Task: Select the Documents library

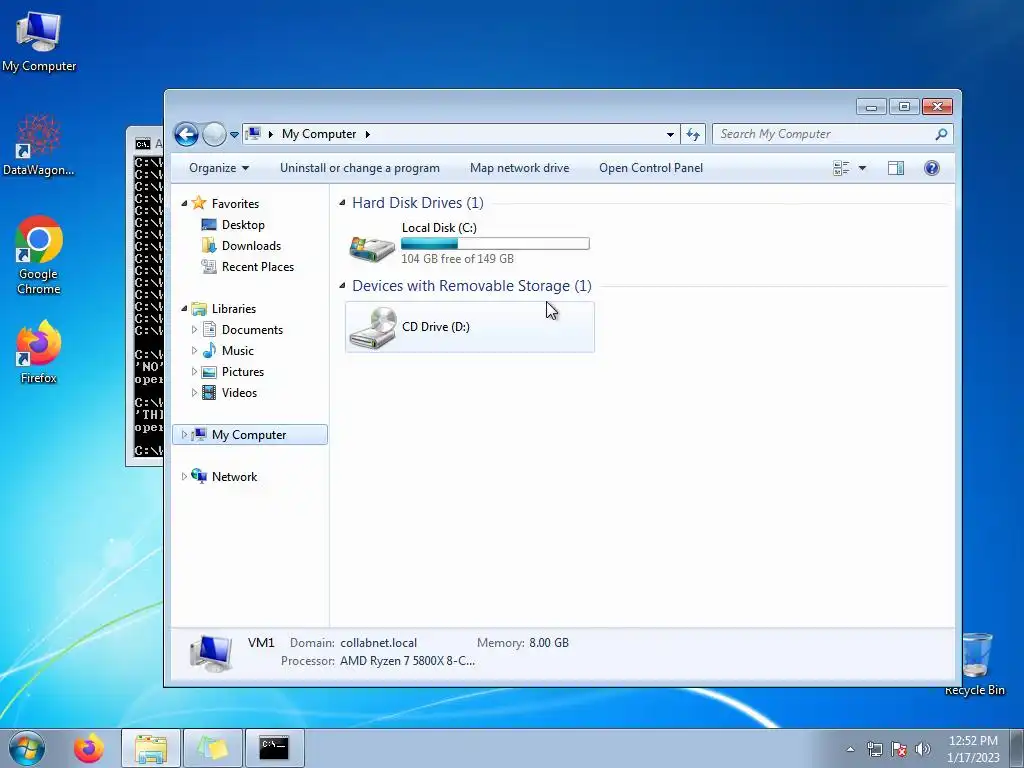Action: (252, 330)
